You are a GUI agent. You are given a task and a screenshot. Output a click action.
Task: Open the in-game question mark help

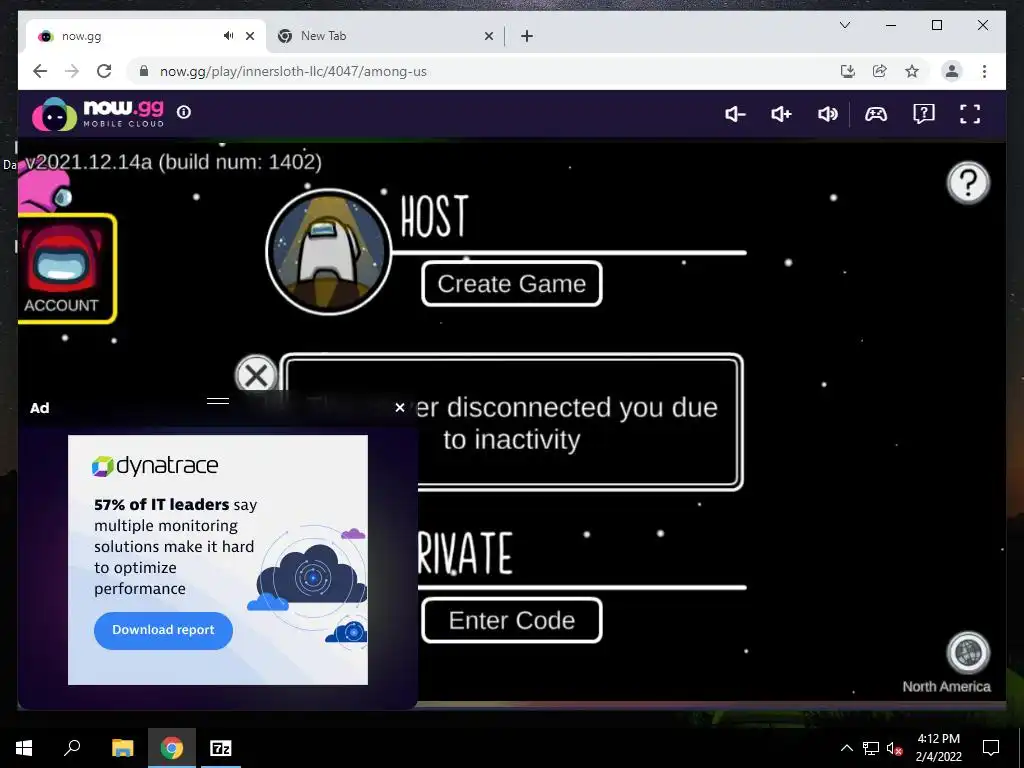968,183
